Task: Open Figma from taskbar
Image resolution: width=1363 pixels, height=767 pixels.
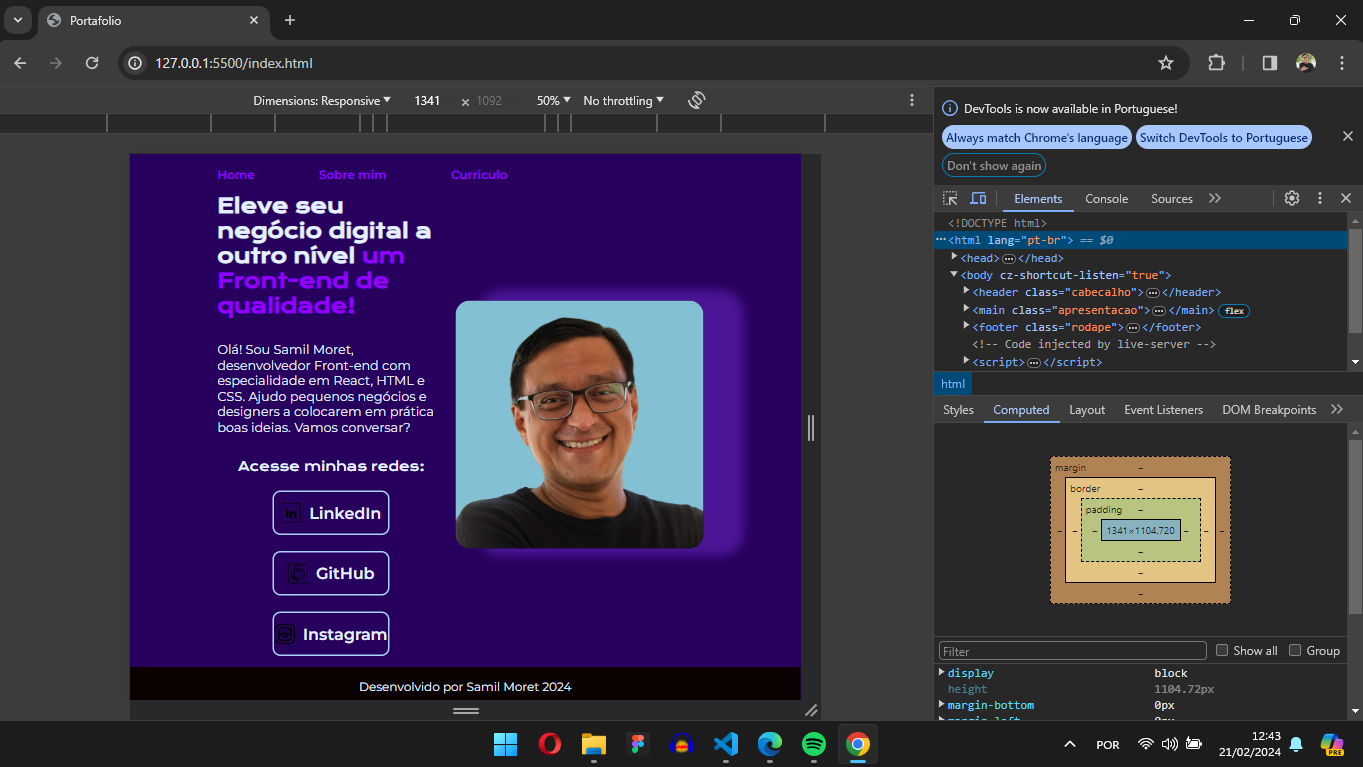Action: [x=637, y=744]
